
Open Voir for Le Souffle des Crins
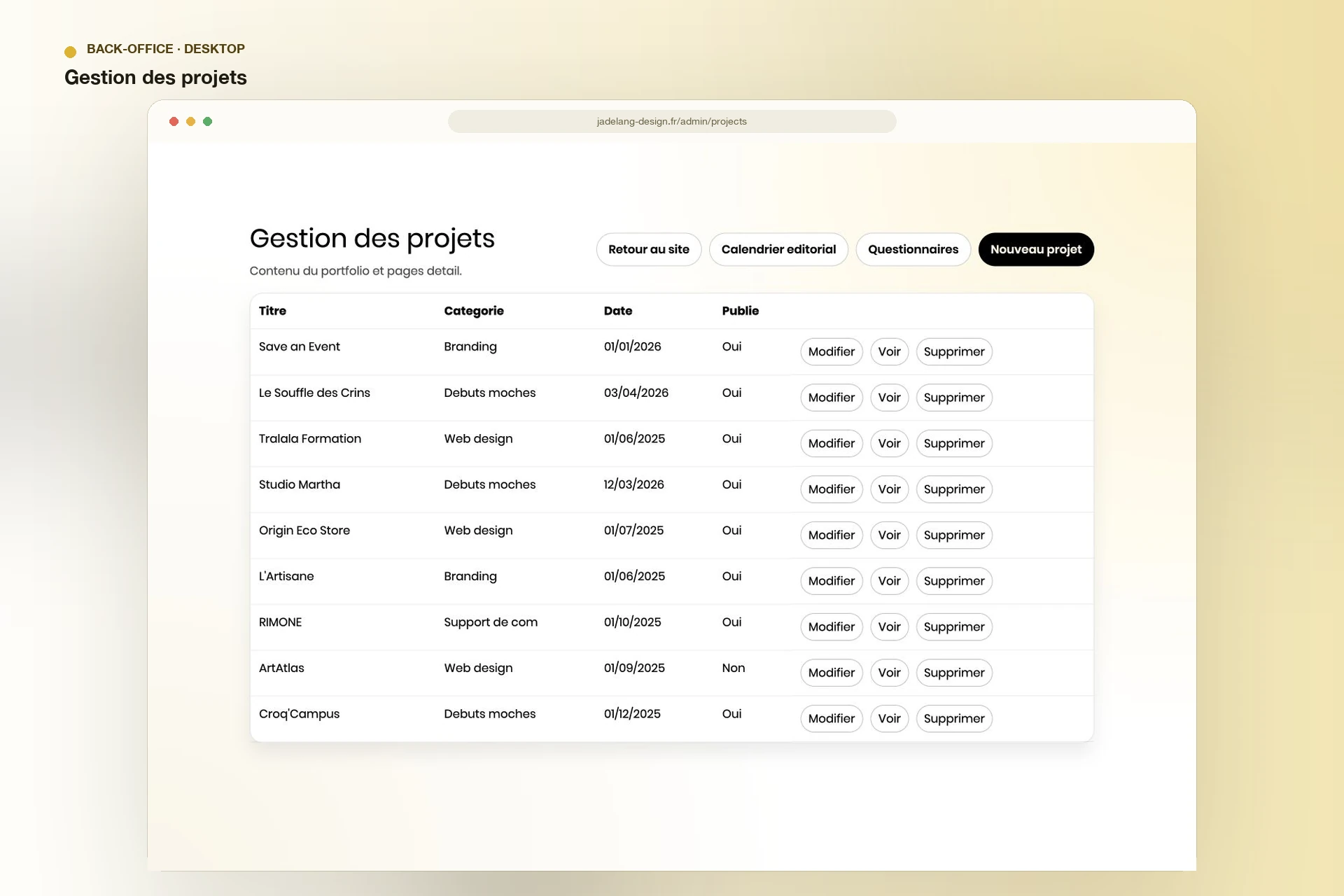click(x=889, y=398)
